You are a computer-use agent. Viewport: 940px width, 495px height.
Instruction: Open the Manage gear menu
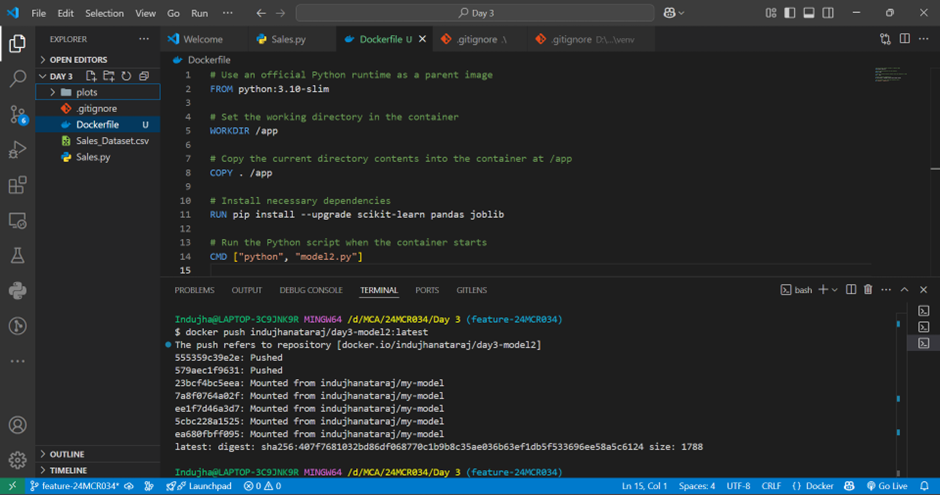17,460
